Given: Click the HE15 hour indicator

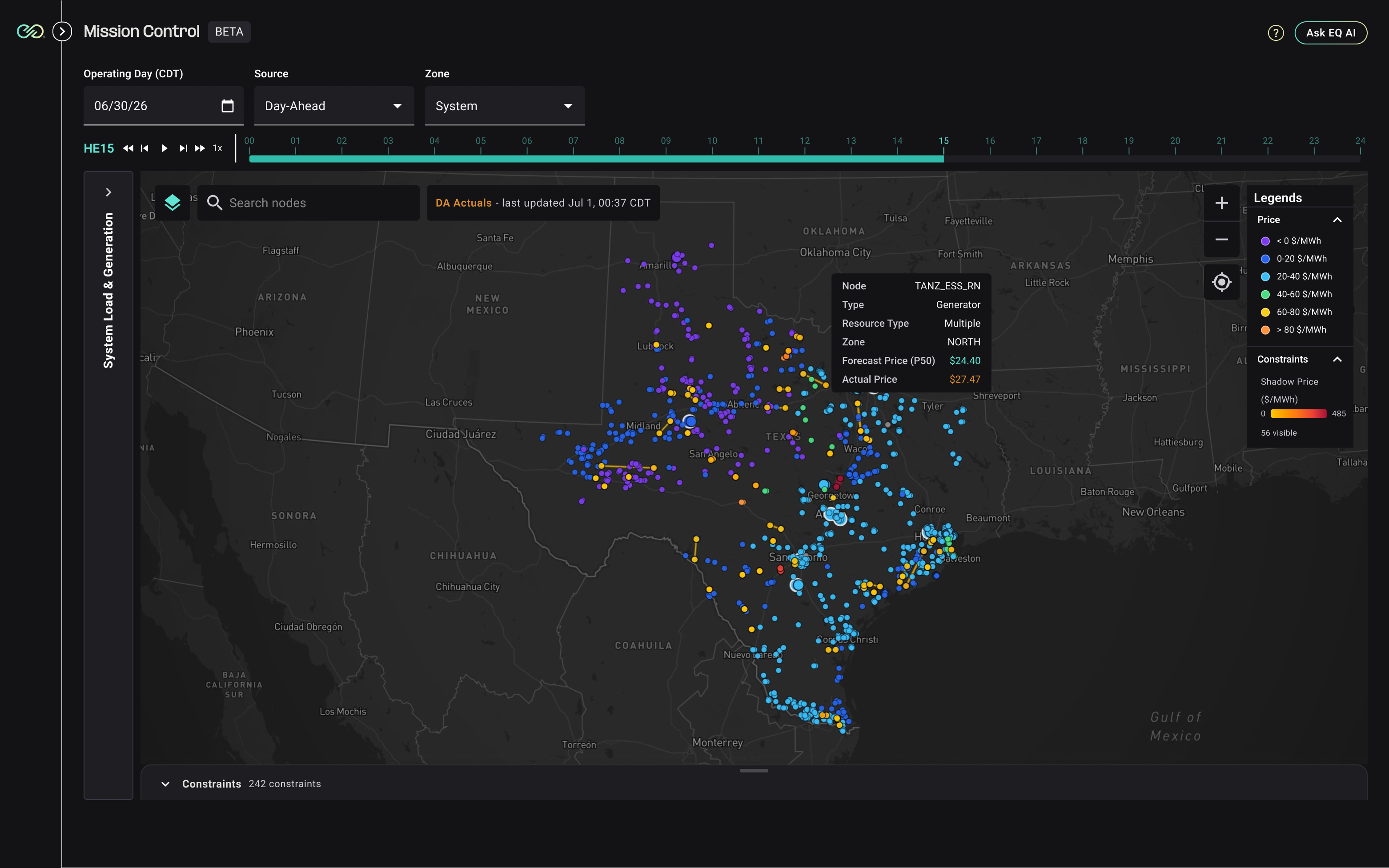Looking at the screenshot, I should click(x=99, y=148).
